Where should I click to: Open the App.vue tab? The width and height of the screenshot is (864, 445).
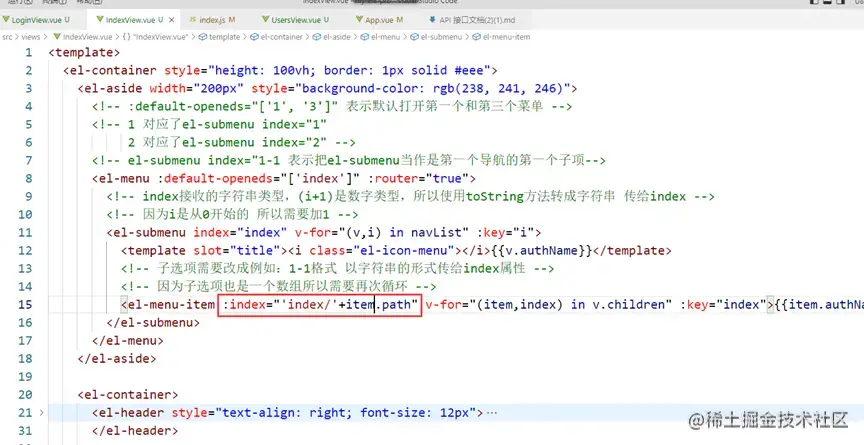(380, 20)
